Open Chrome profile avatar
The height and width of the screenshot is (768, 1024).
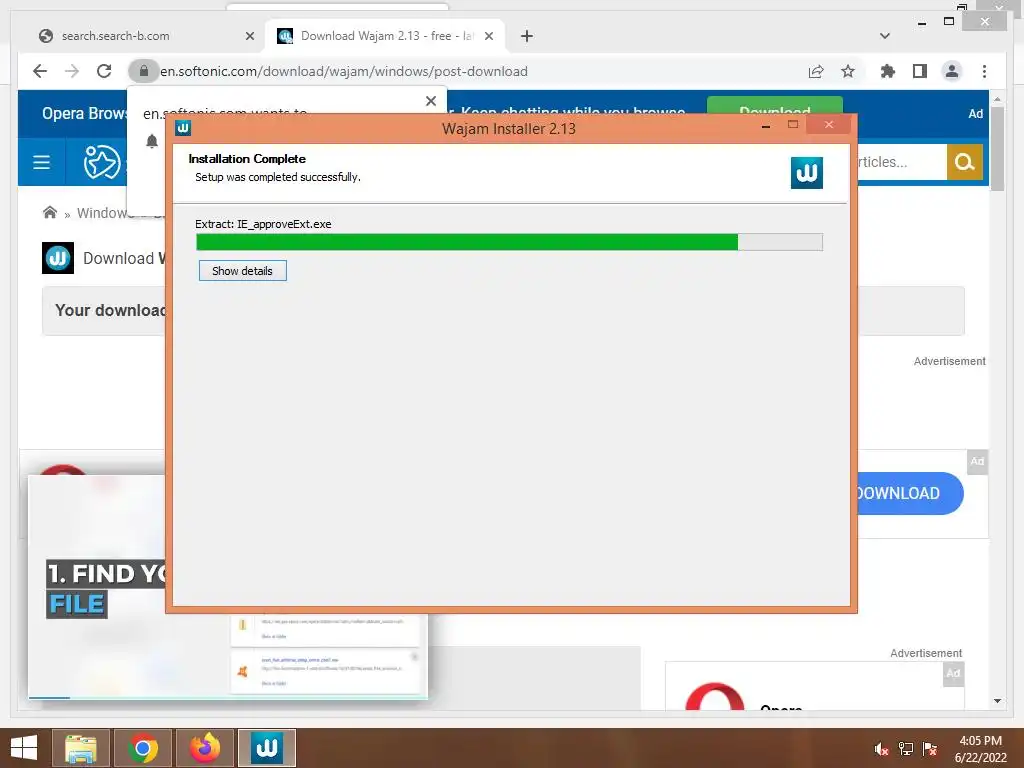coord(952,71)
